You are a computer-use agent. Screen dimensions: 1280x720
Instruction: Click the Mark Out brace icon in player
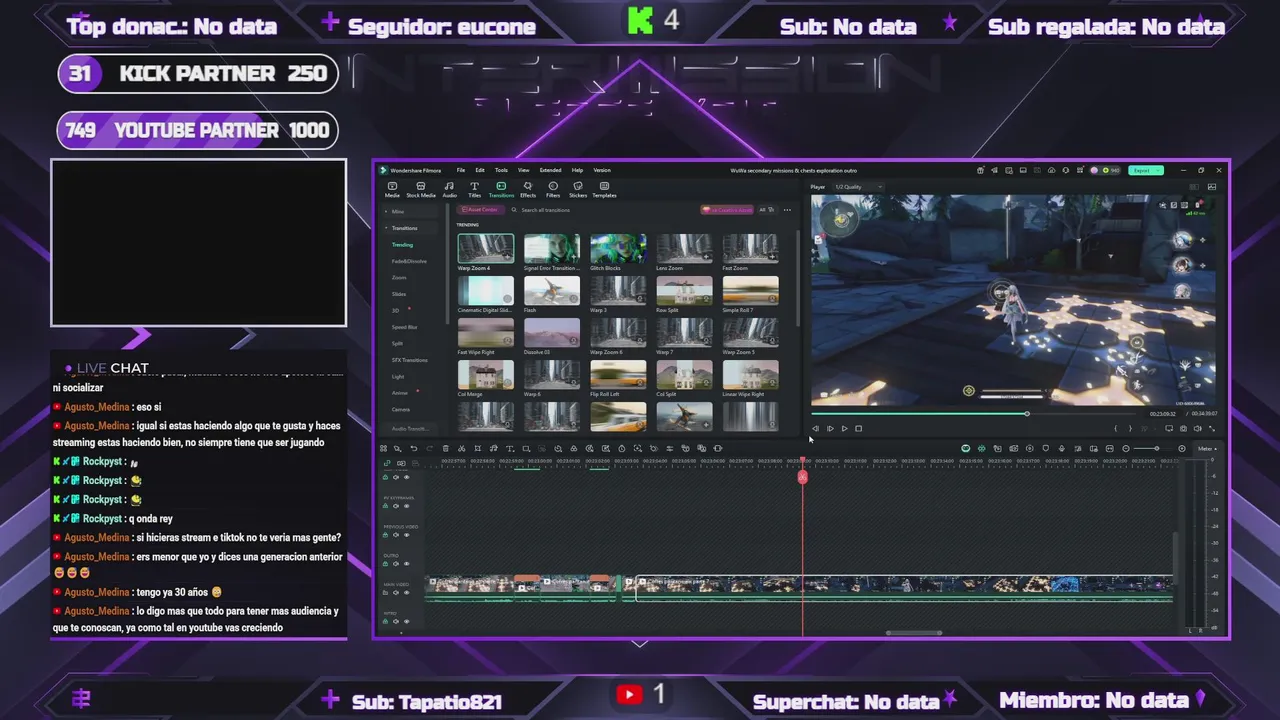[x=1130, y=428]
